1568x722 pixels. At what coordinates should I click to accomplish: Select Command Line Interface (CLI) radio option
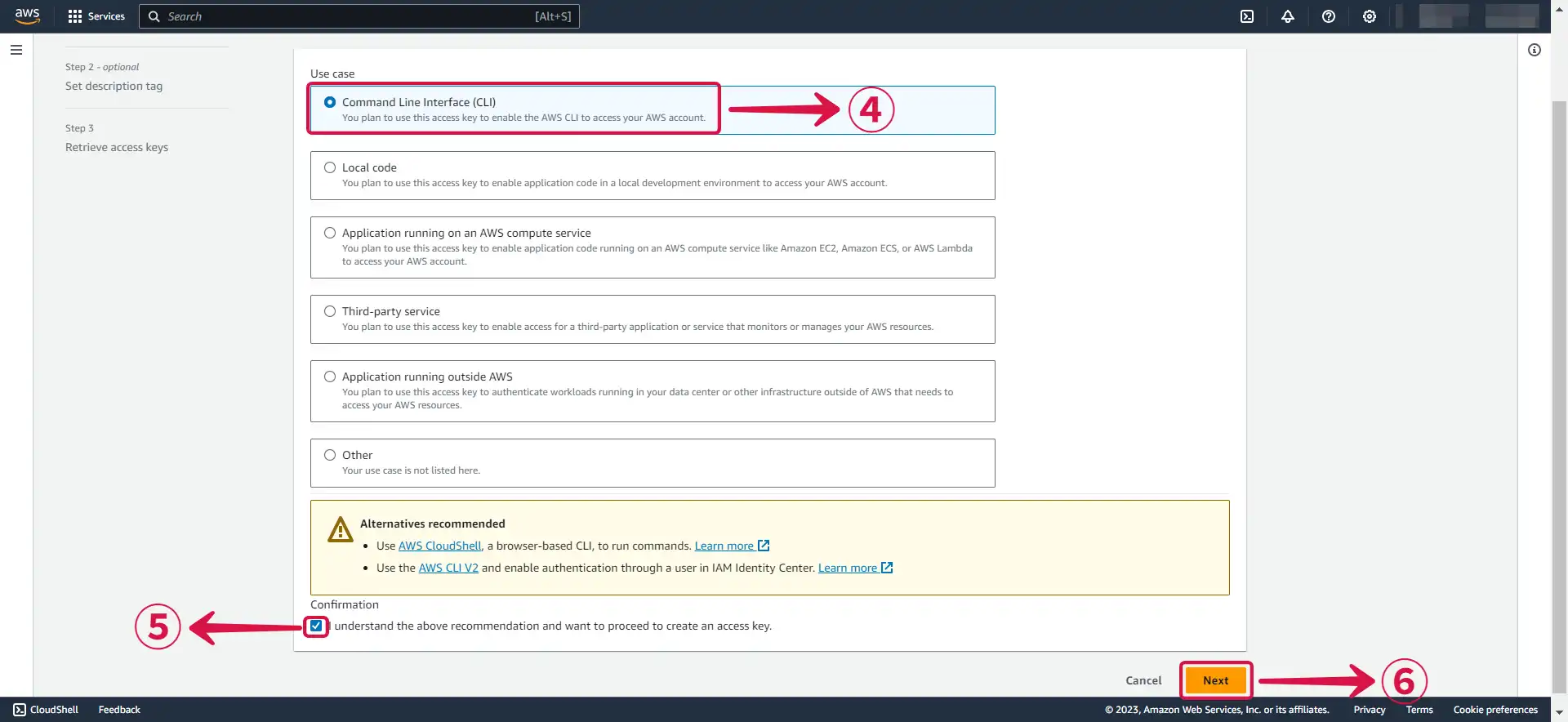pos(330,102)
